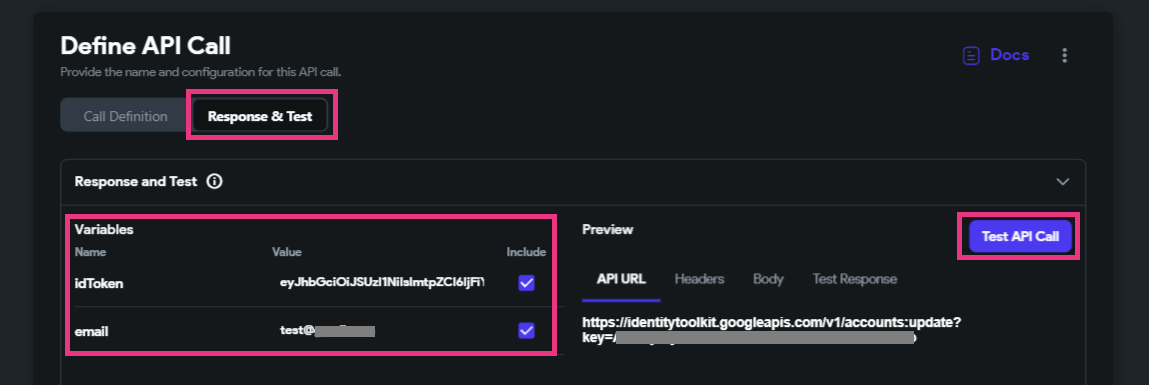Click the Include column header
The image size is (1149, 385).
pos(526,252)
